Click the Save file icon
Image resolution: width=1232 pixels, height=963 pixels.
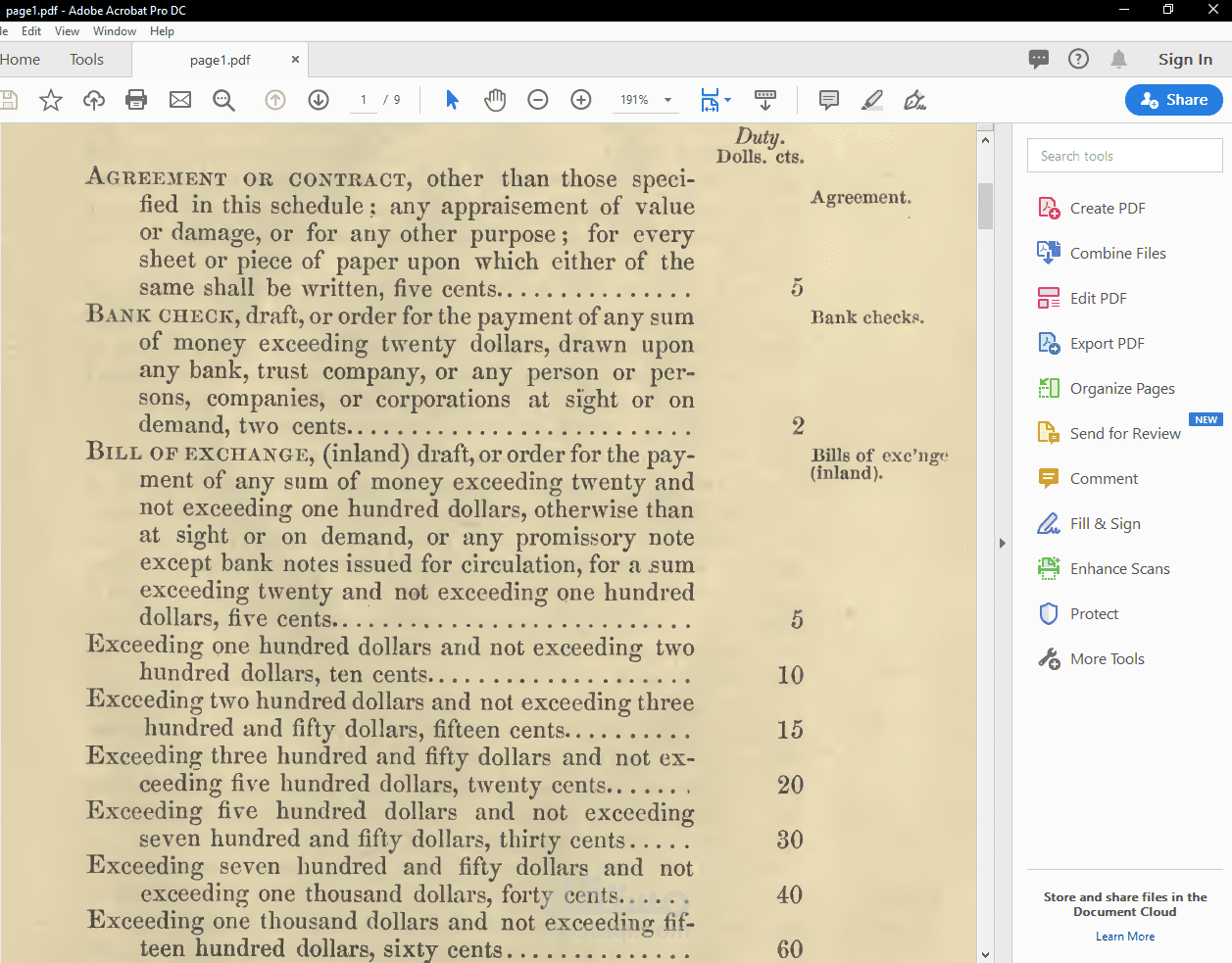[8, 100]
